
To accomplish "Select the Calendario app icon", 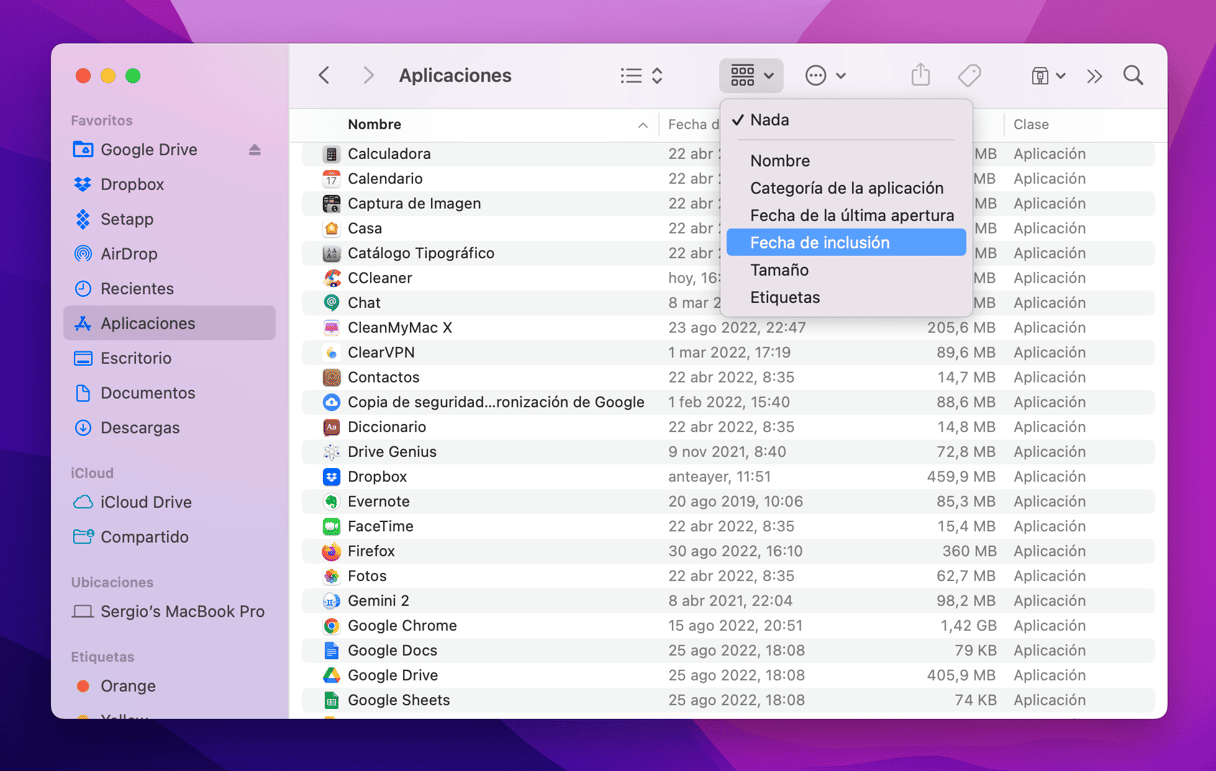I will pos(331,179).
